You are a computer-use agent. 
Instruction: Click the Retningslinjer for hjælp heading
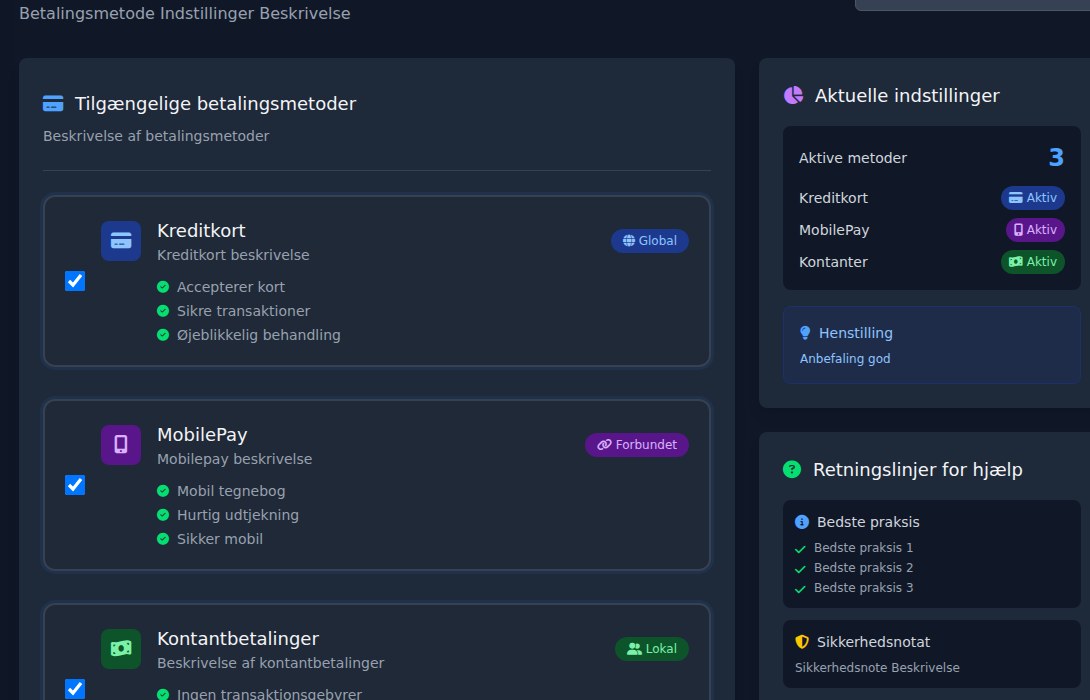[918, 470]
